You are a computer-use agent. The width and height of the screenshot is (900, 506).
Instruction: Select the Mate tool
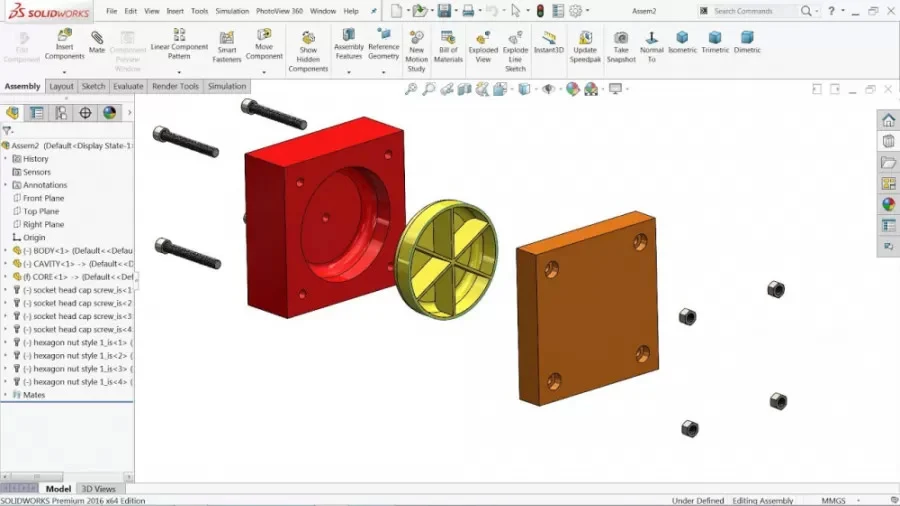coord(97,42)
